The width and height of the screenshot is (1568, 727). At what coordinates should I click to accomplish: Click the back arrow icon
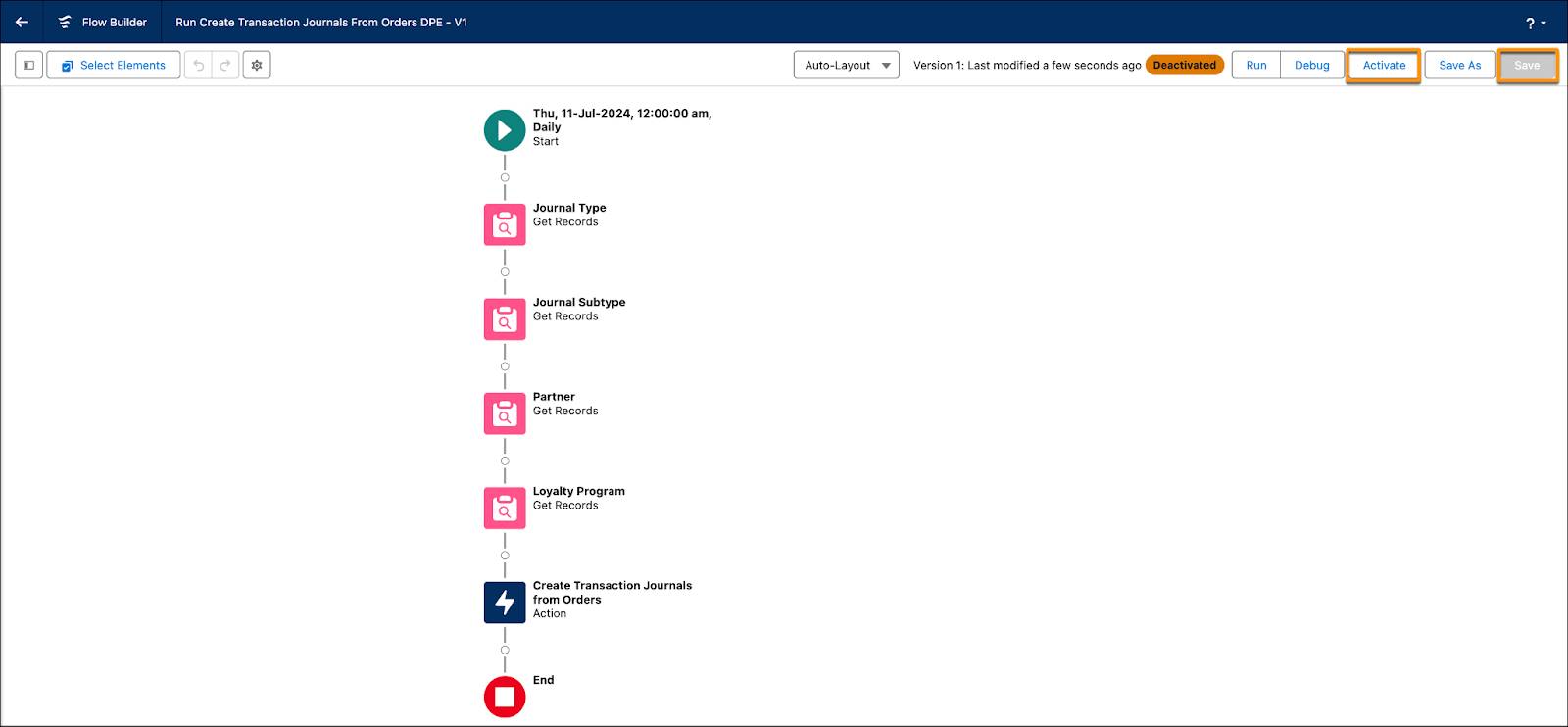22,22
